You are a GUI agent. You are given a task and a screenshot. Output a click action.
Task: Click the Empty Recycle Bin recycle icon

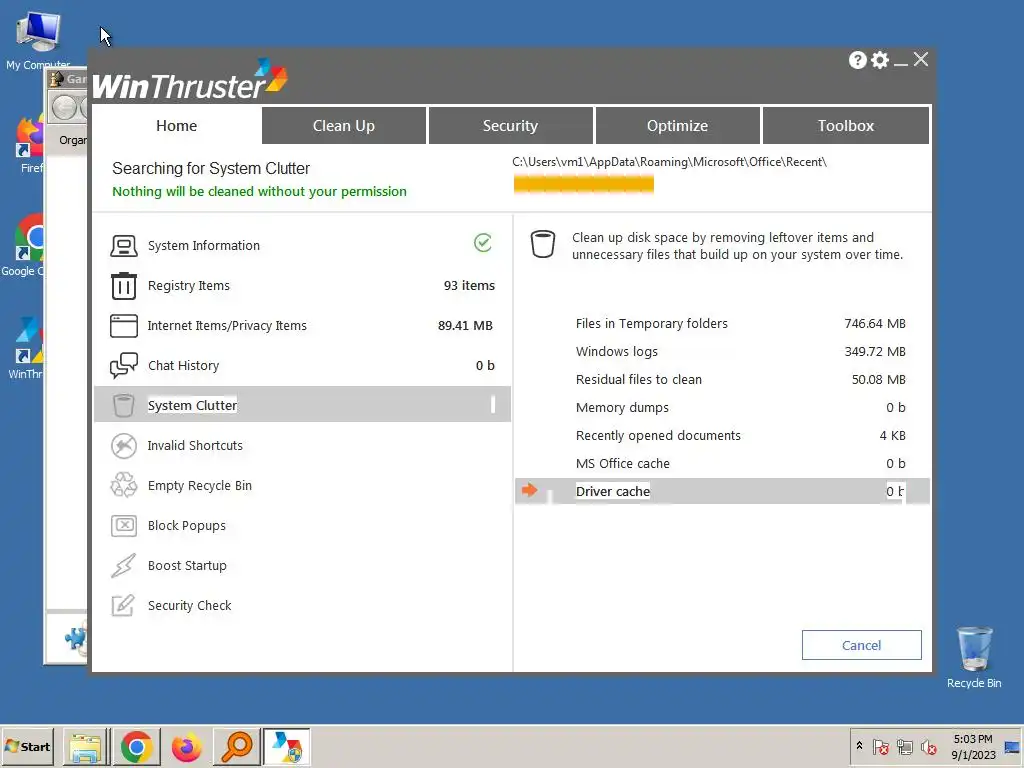coord(123,485)
